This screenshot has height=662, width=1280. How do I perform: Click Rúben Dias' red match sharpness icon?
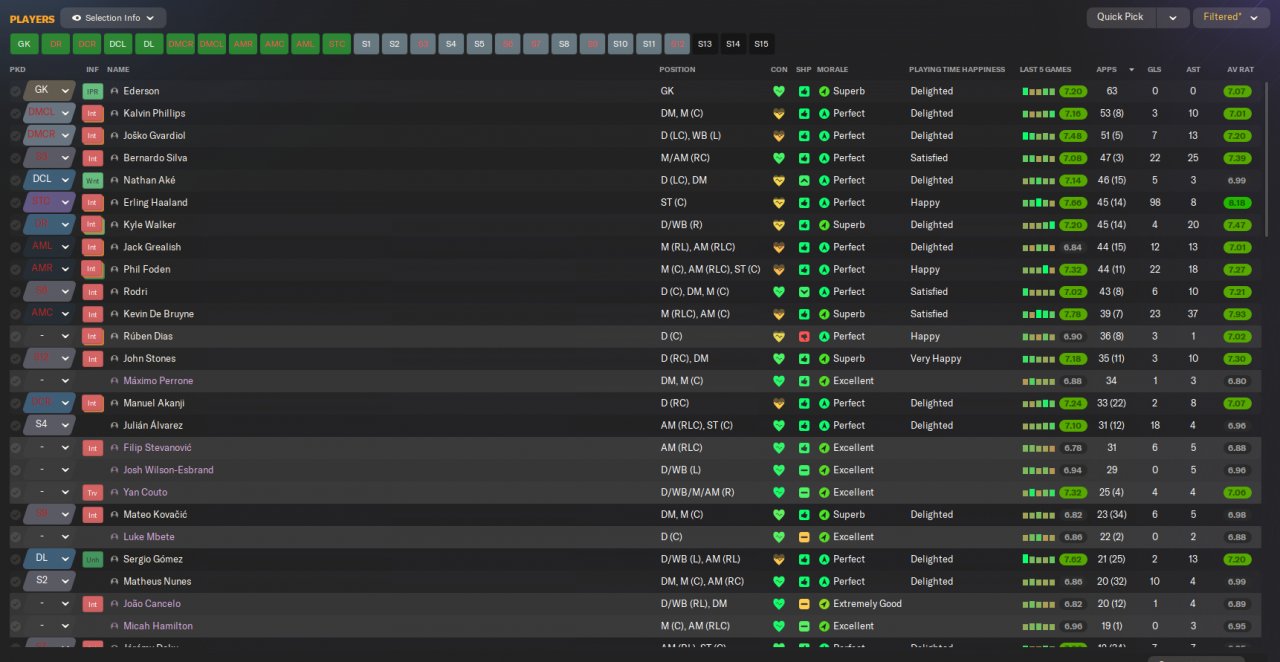click(x=804, y=336)
